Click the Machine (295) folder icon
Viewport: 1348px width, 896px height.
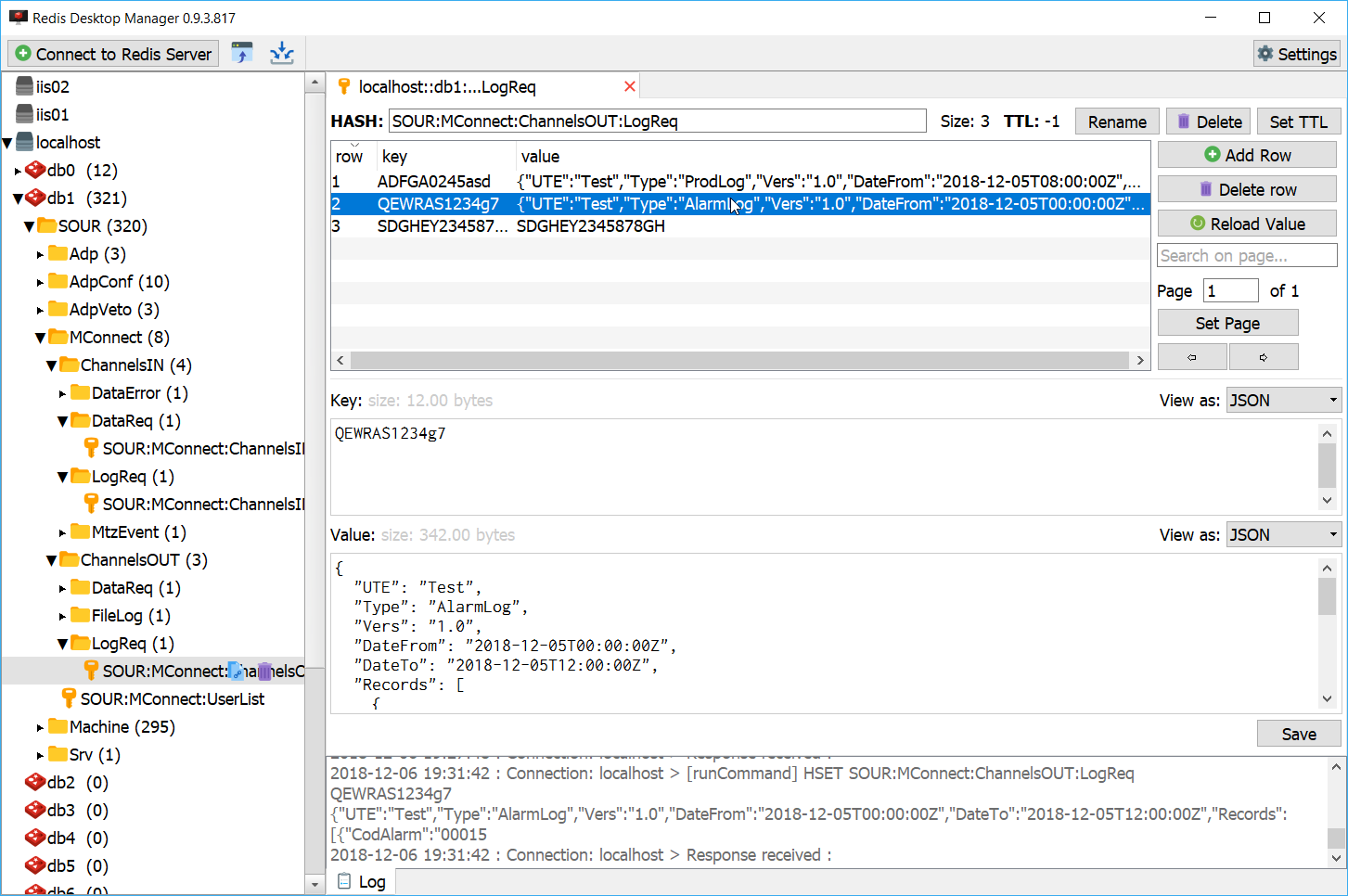tap(58, 726)
